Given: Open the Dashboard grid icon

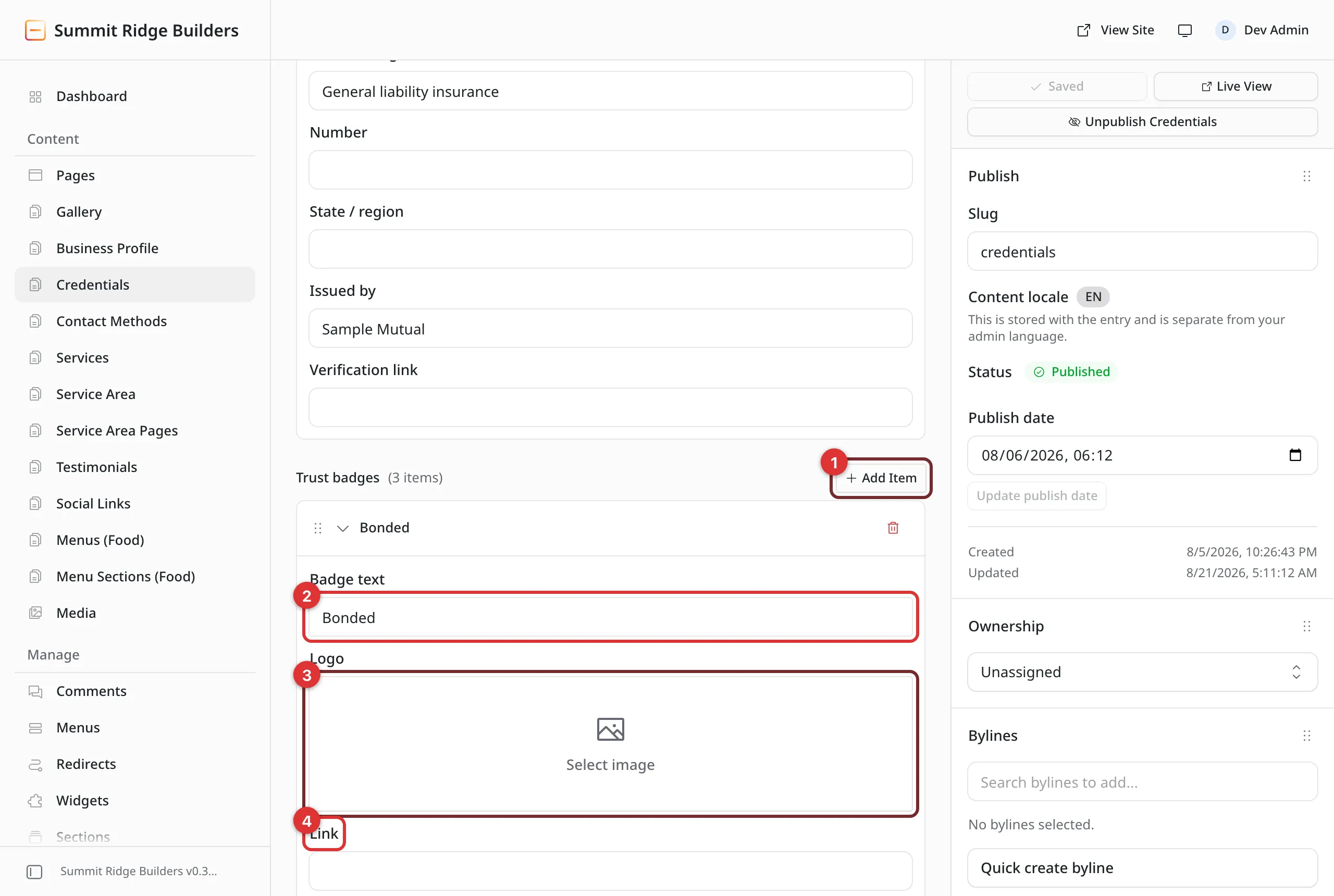Looking at the screenshot, I should pyautogui.click(x=35, y=96).
